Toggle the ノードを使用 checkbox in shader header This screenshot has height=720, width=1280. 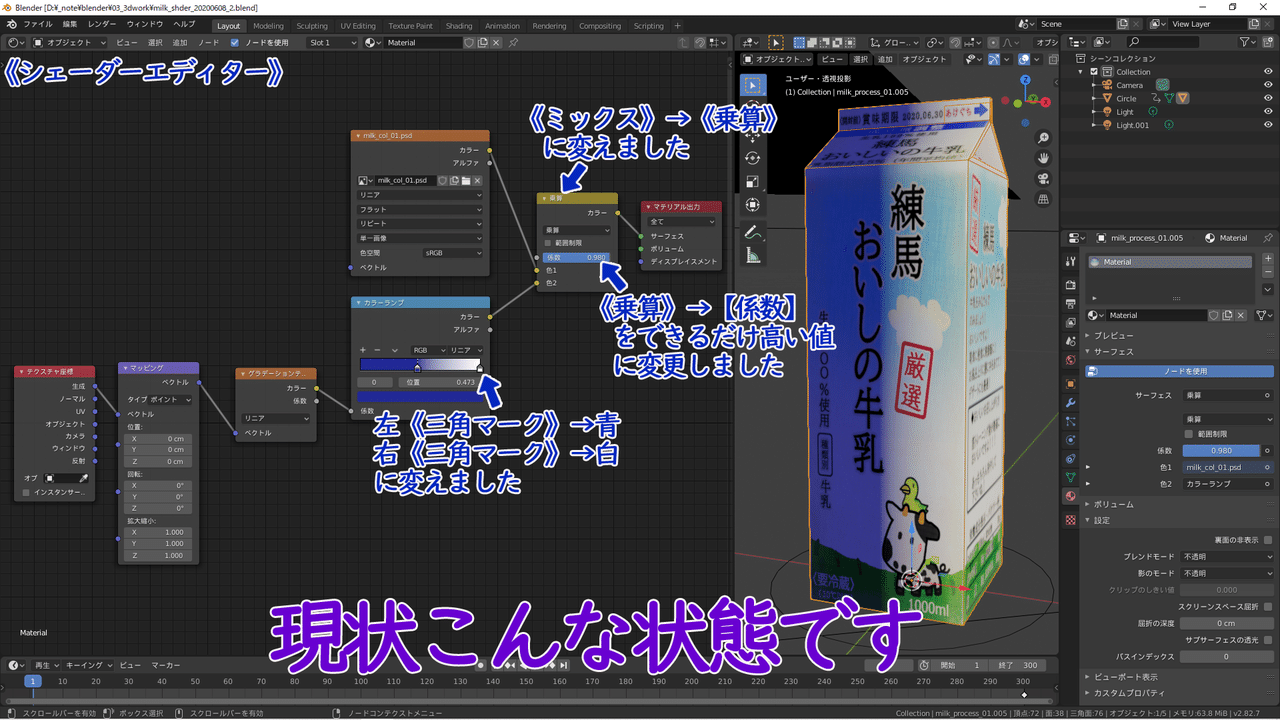click(x=235, y=43)
